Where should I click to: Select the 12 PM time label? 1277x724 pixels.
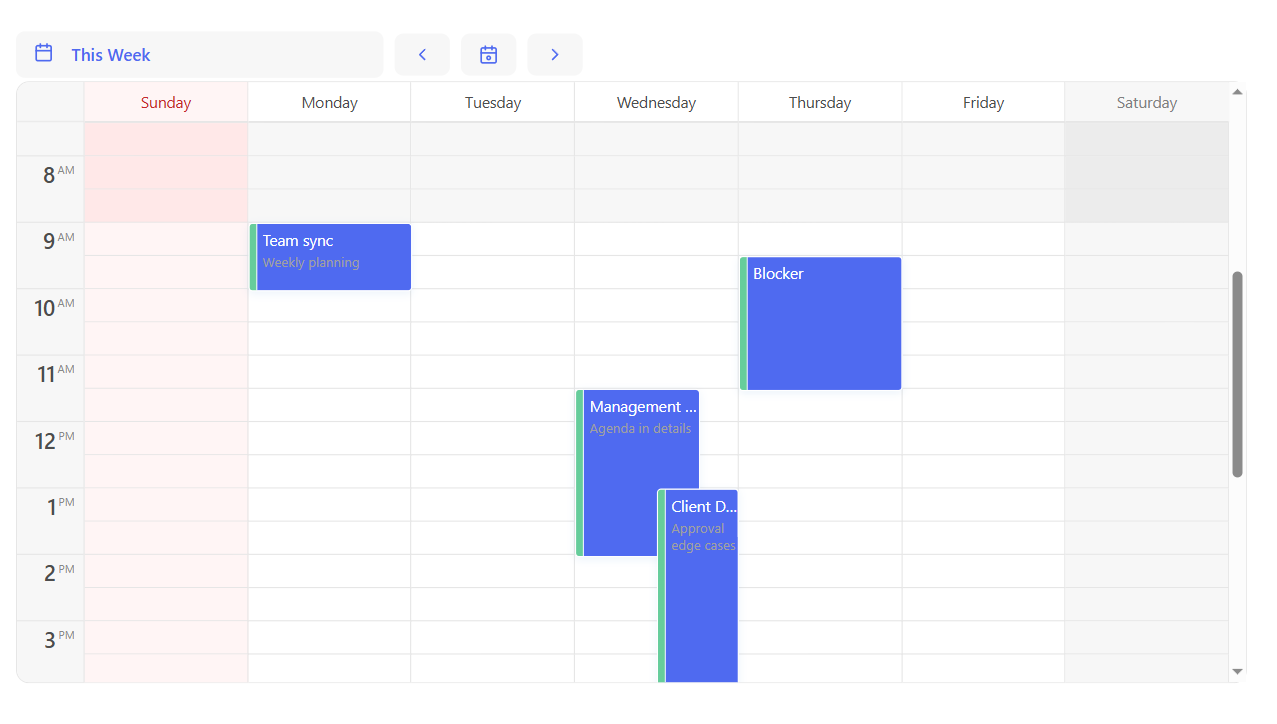tap(50, 439)
